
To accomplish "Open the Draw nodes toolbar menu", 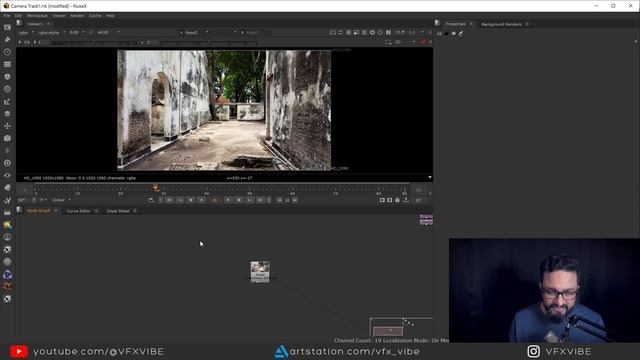I will pyautogui.click(x=7, y=40).
